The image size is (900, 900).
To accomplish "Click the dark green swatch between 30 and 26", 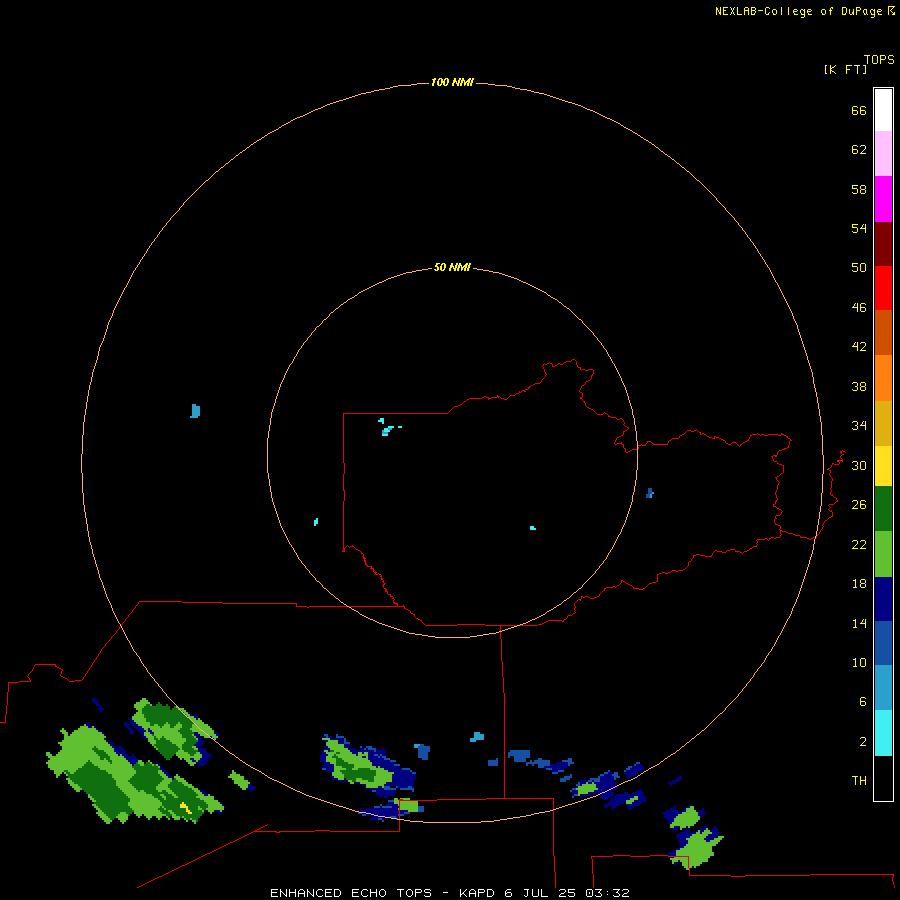I will (883, 509).
